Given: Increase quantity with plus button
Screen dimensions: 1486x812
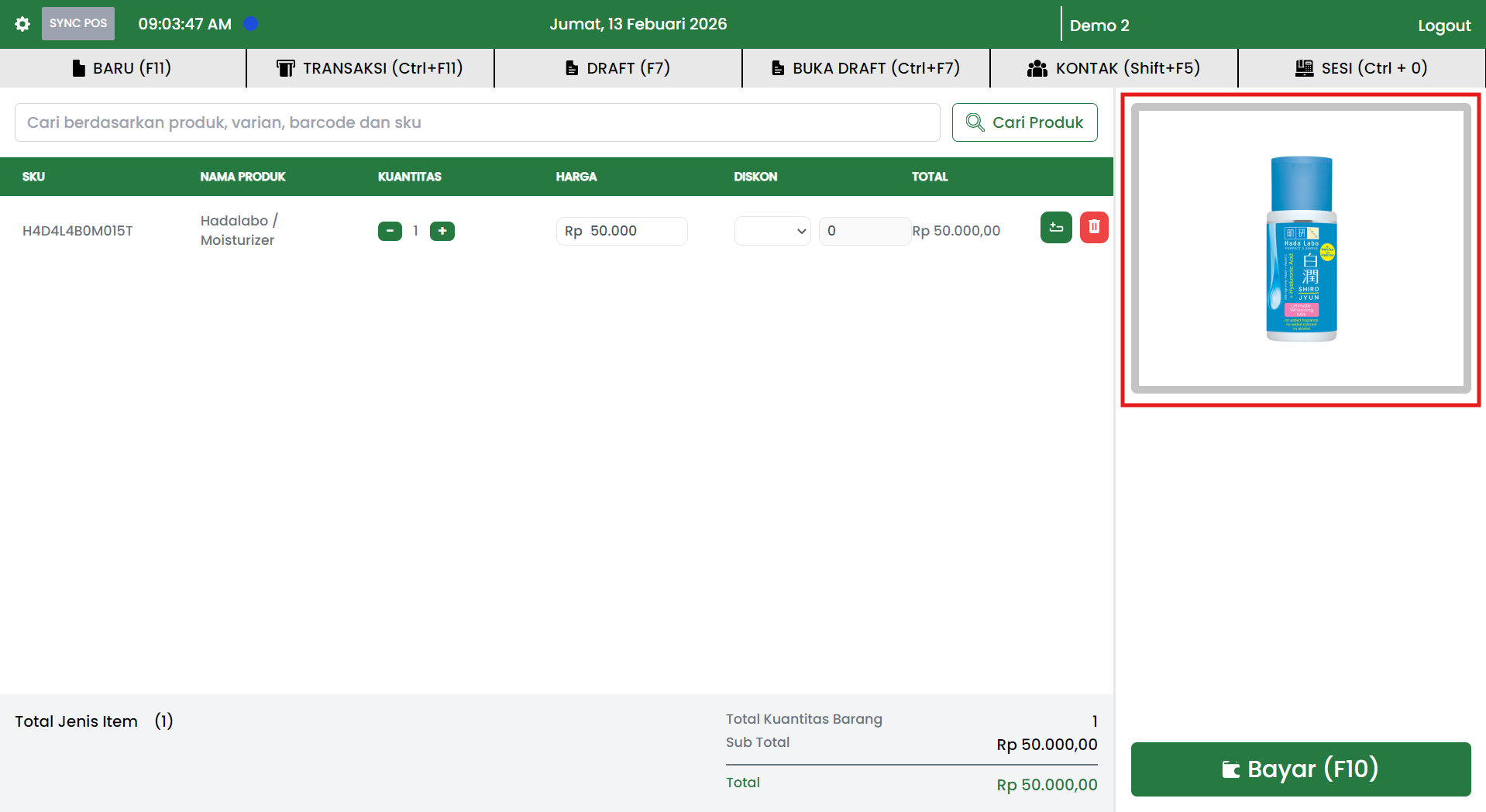Looking at the screenshot, I should coord(442,231).
